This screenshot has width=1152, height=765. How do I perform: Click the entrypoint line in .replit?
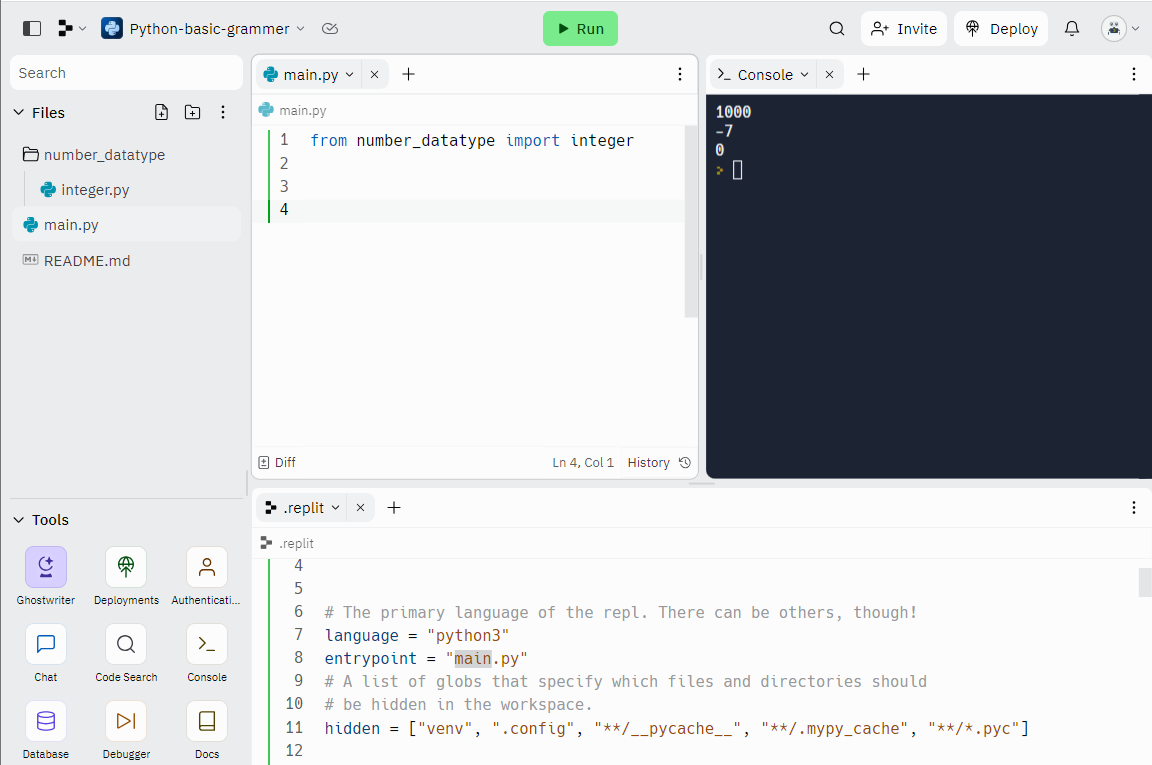[x=426, y=658]
